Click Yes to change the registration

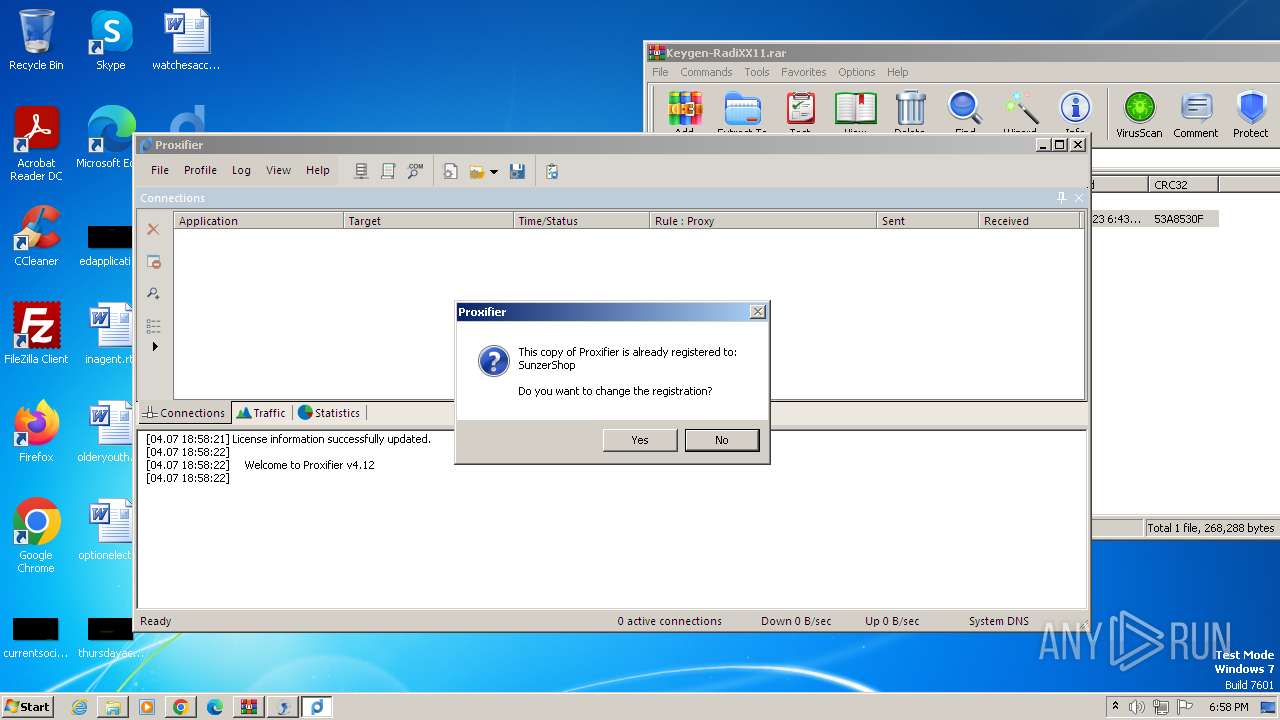coord(640,440)
